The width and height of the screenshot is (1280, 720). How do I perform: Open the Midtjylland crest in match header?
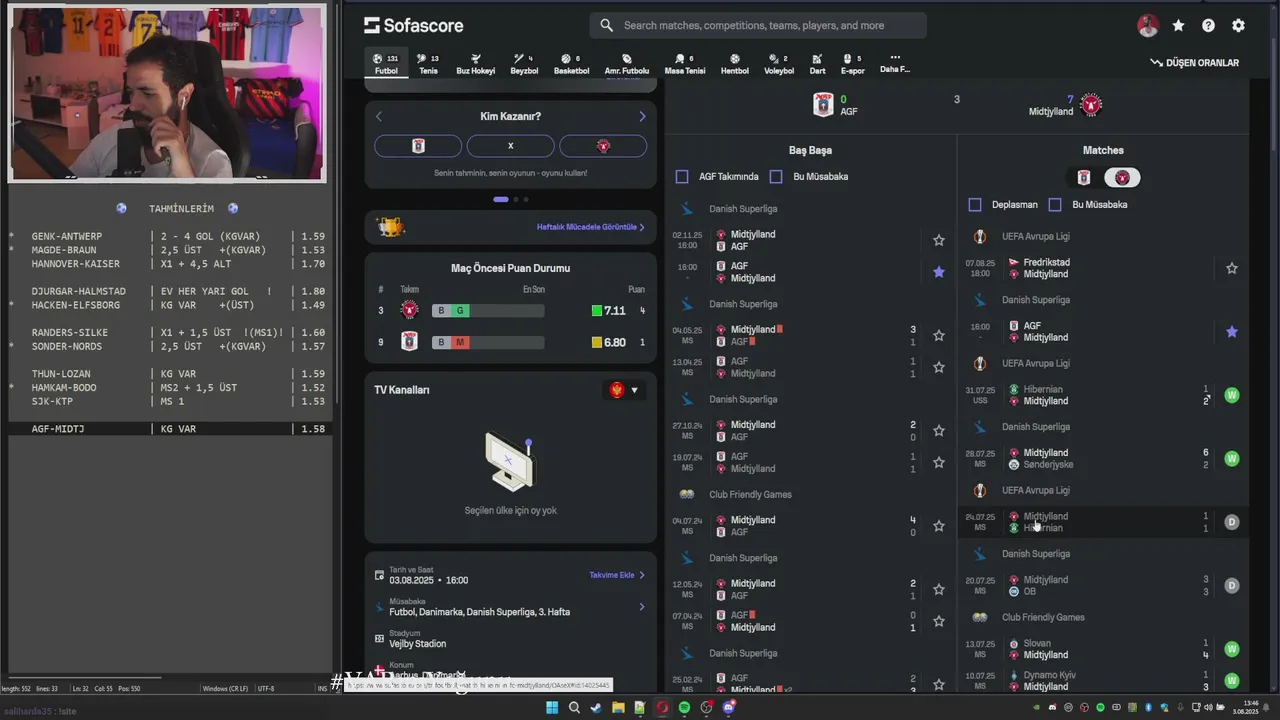point(1091,105)
